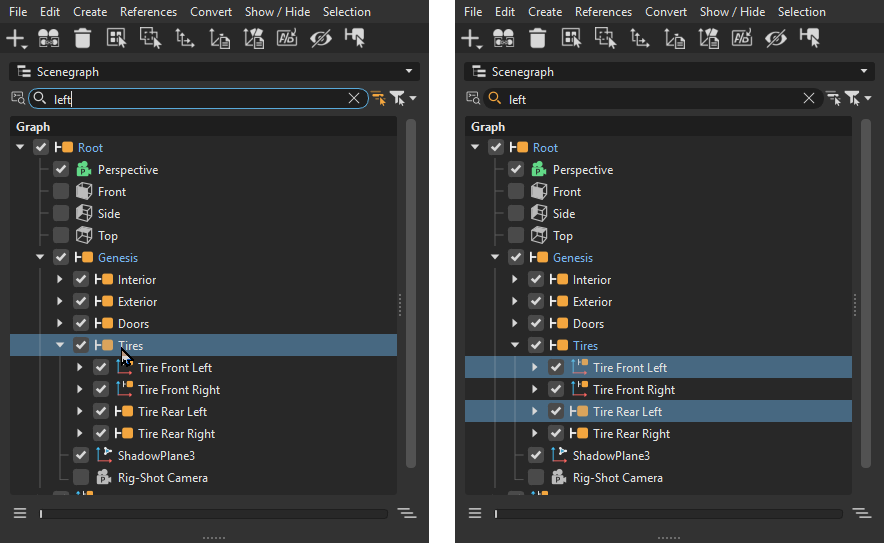Open the File menu in left panel
The height and width of the screenshot is (543, 884).
point(18,12)
